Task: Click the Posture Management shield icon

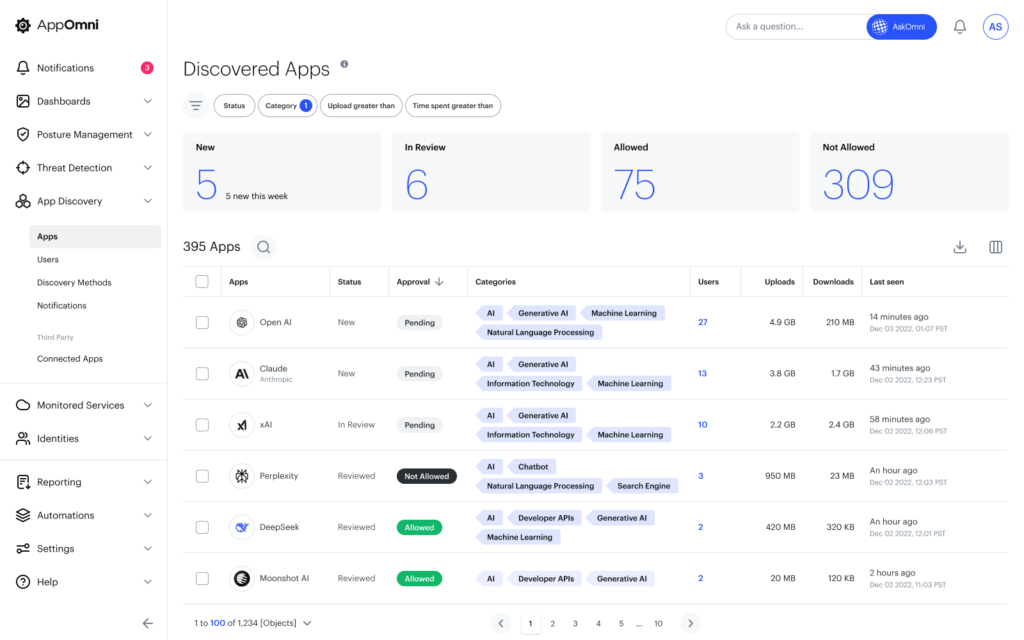Action: 23,135
